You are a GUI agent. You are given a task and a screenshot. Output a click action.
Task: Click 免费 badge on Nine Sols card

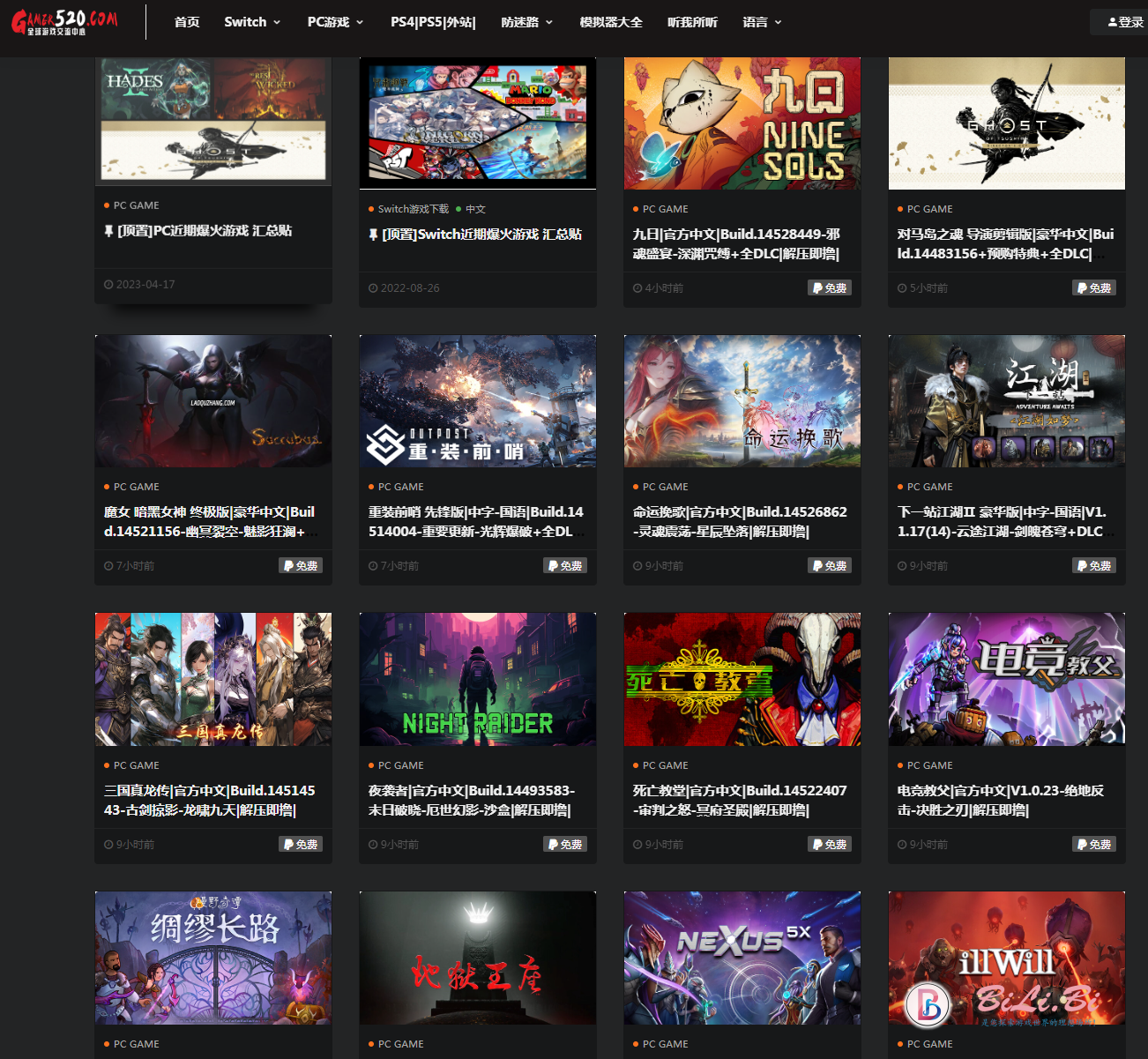point(829,287)
